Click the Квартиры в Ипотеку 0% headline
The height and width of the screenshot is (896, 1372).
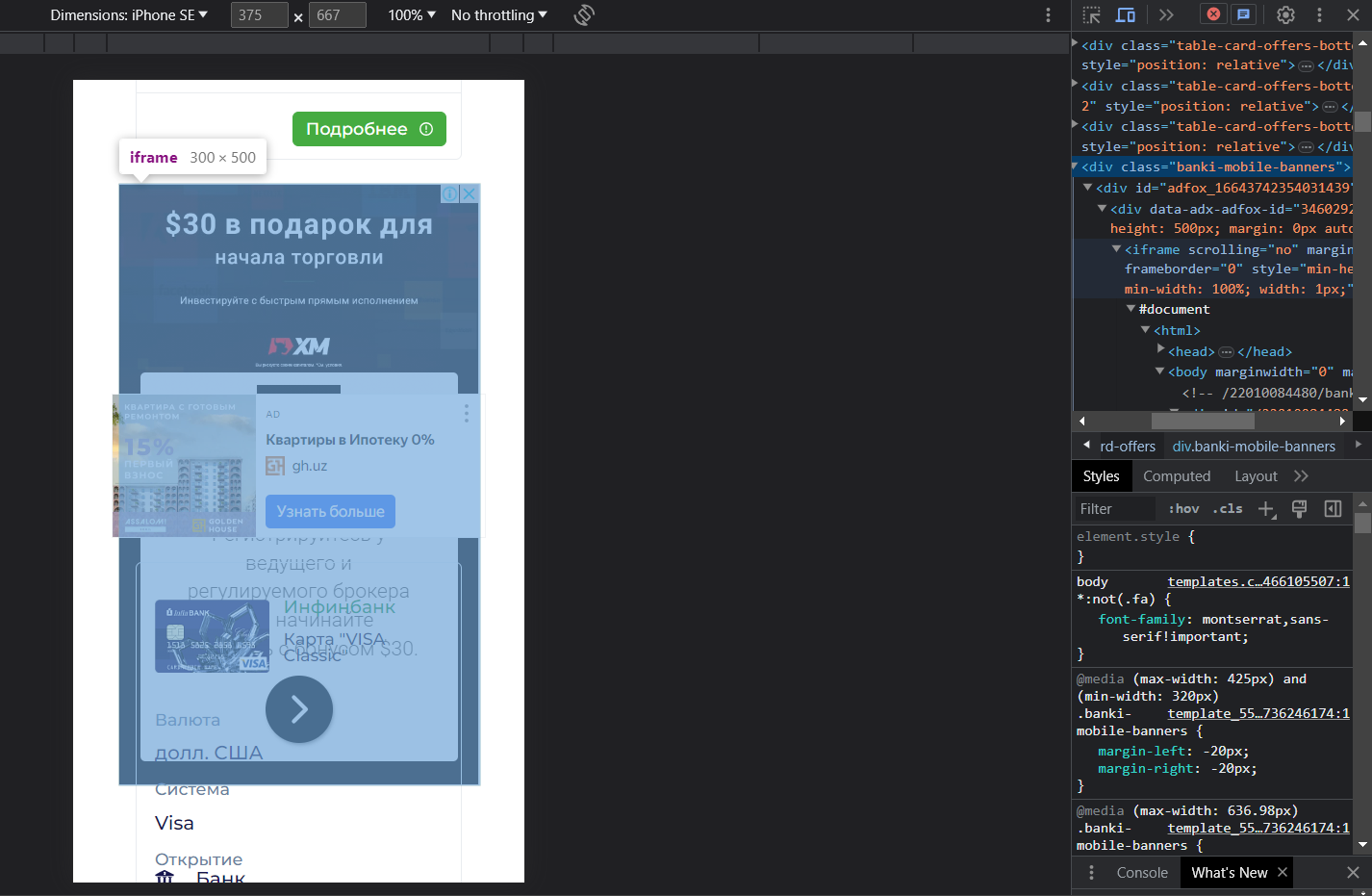point(350,440)
